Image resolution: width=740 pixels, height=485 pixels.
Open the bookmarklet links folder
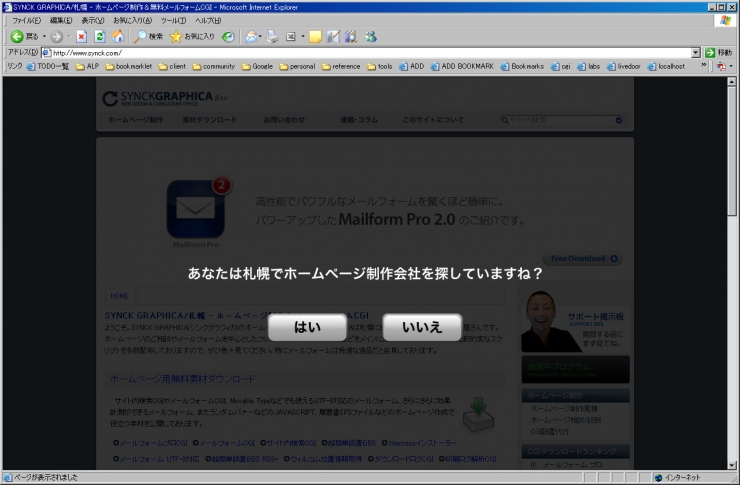tap(129, 67)
